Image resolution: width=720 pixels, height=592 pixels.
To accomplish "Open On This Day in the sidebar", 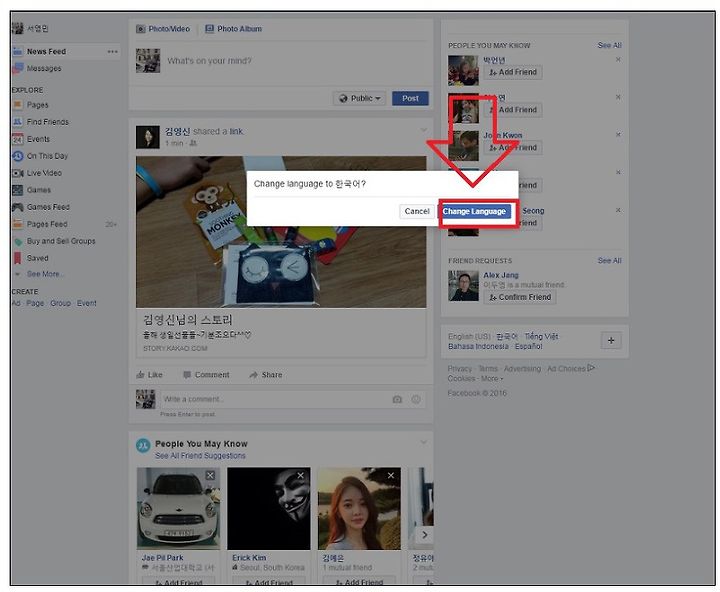I will pos(47,156).
